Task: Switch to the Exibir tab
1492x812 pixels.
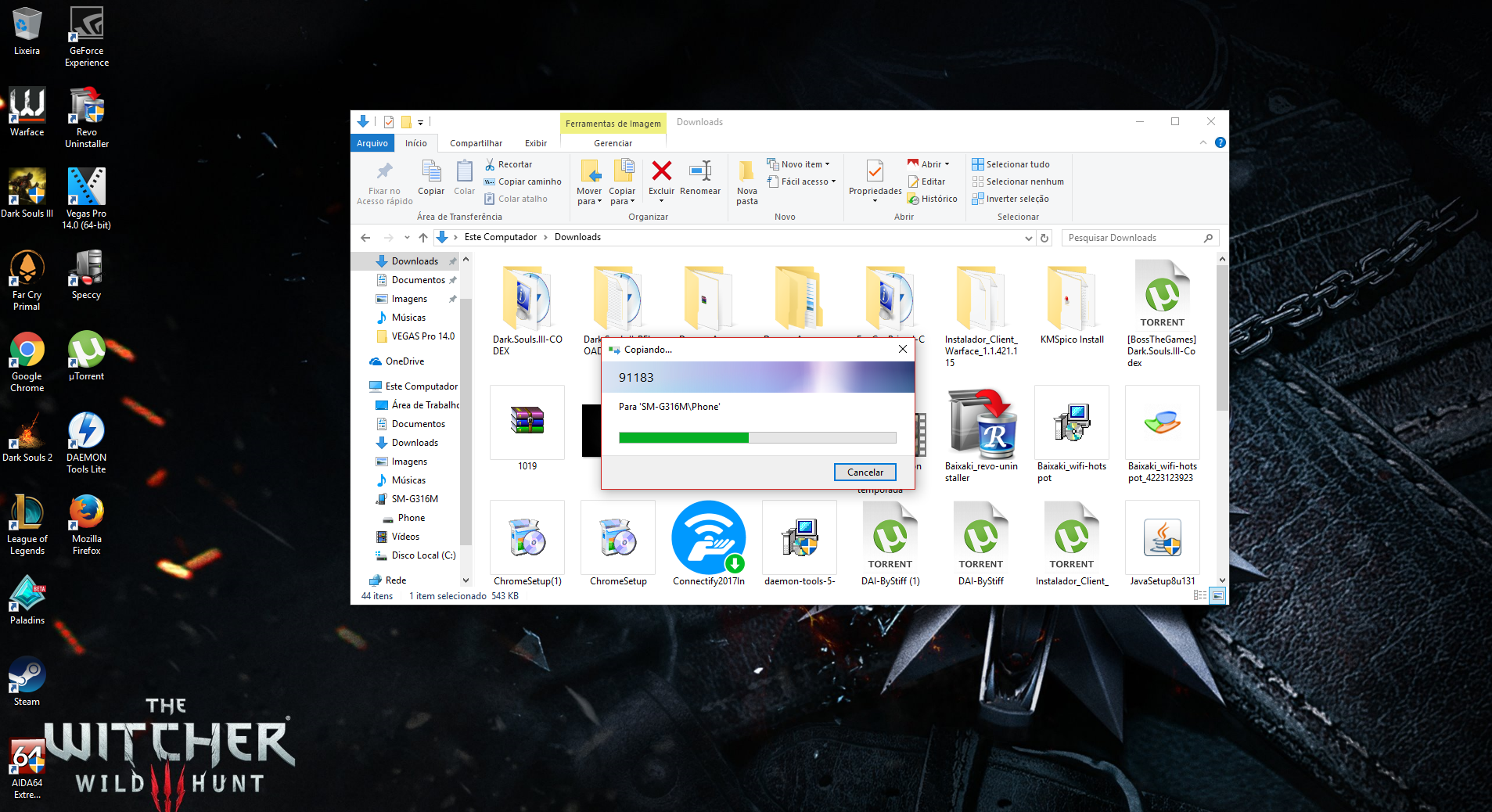Action: click(x=536, y=143)
